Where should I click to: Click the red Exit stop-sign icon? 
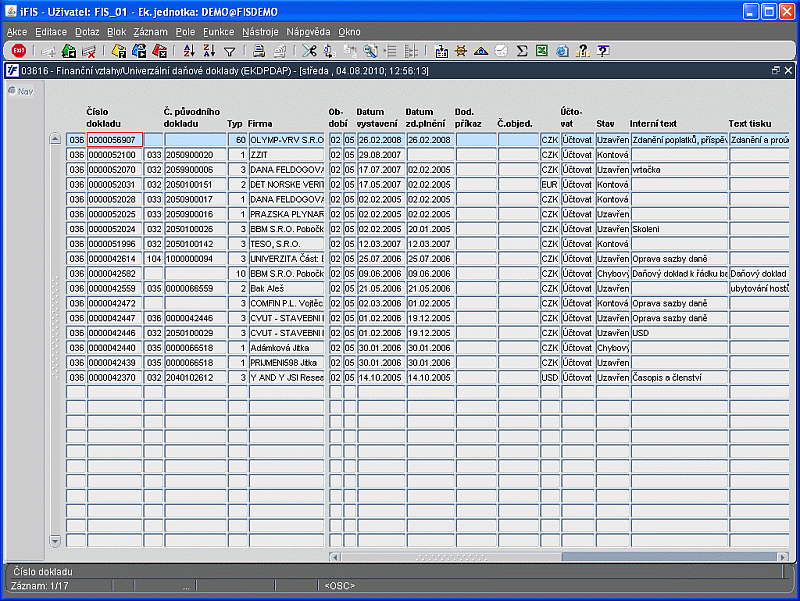click(x=19, y=51)
